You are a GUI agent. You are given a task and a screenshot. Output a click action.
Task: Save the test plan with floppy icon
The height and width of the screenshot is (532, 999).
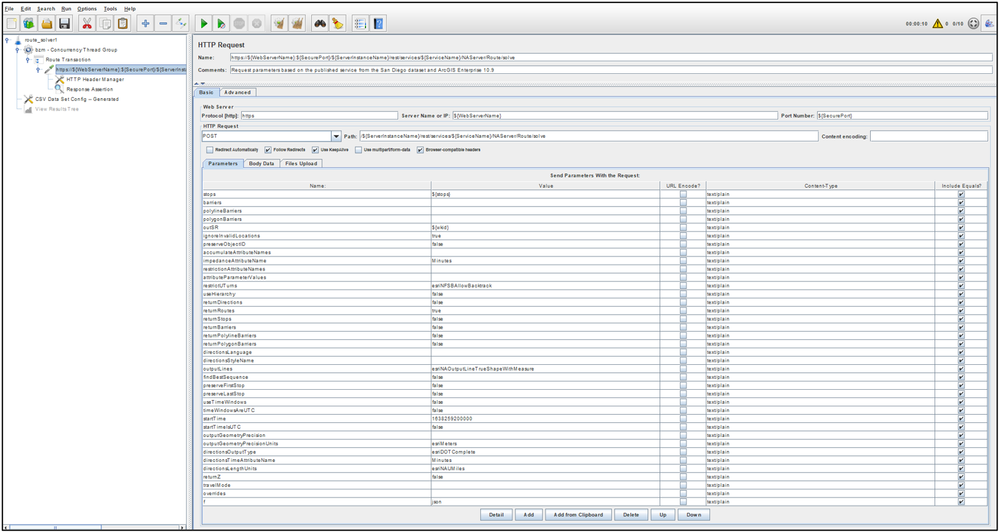pyautogui.click(x=64, y=24)
